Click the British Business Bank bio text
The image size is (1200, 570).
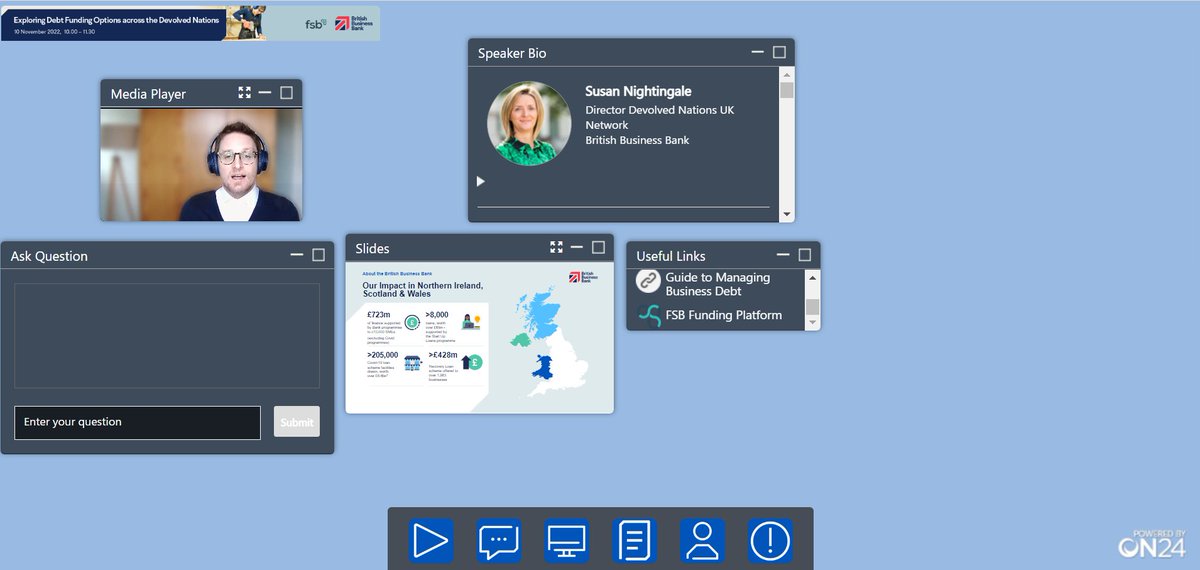637,140
